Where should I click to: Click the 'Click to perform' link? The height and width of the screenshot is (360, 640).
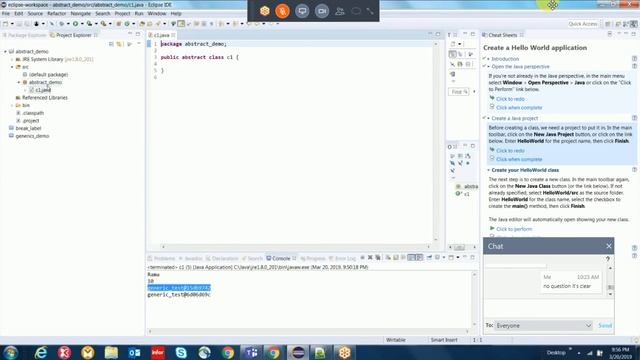[514, 229]
